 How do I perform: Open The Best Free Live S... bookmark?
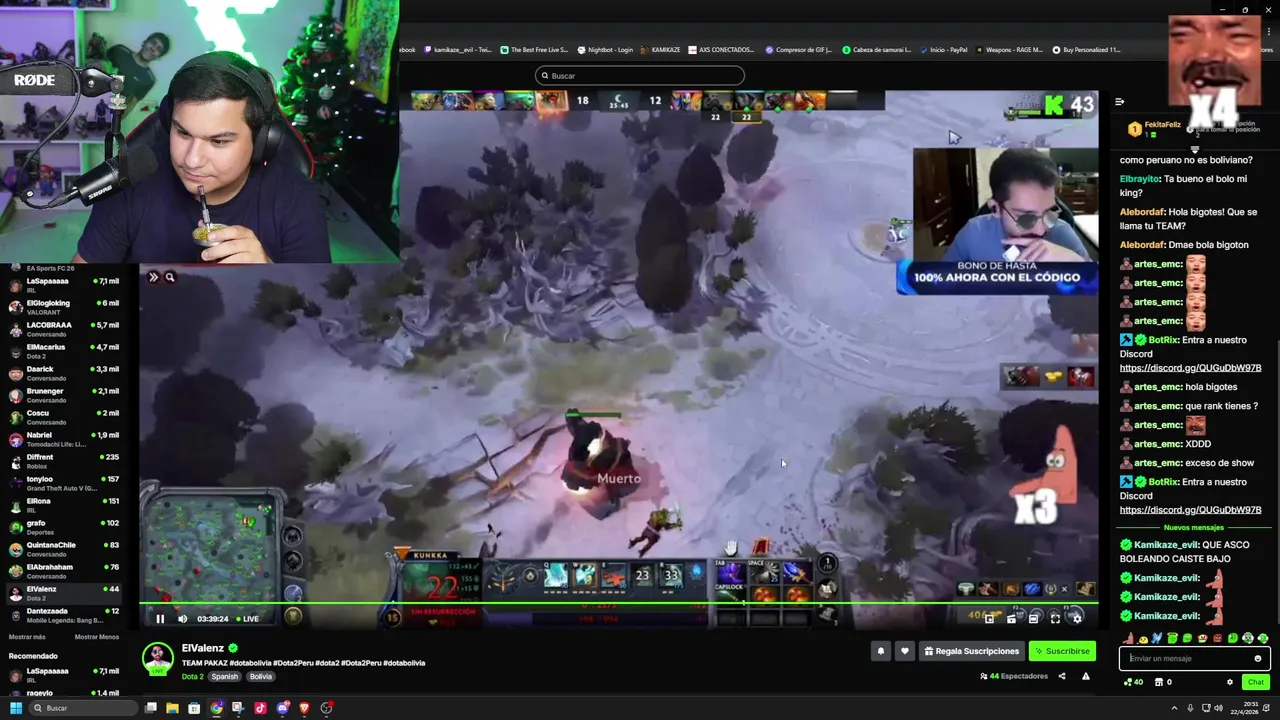point(534,49)
